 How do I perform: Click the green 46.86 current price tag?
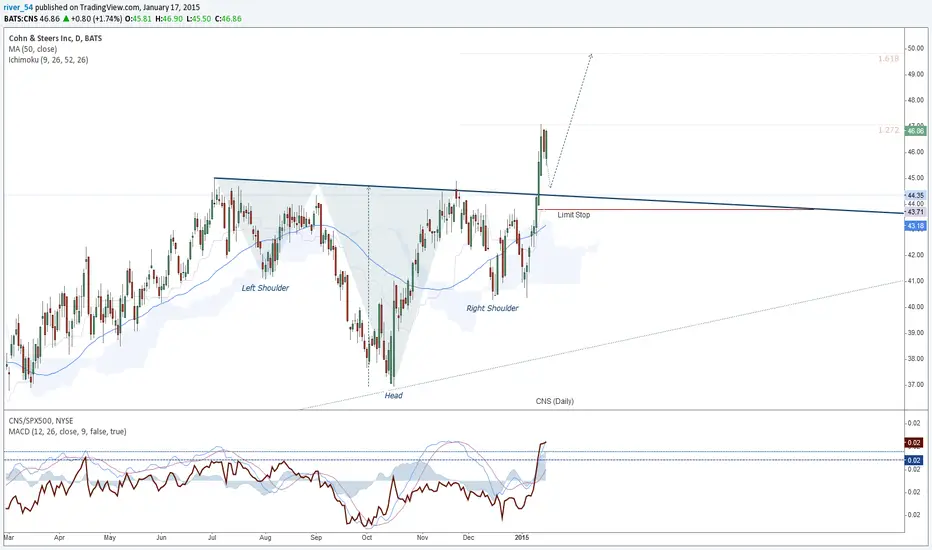915,130
